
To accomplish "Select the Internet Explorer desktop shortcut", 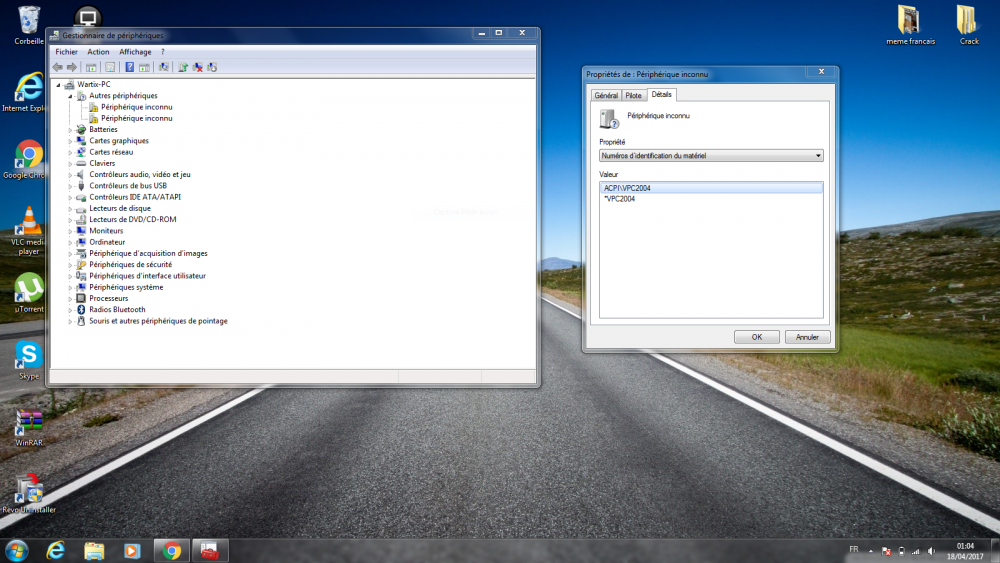I will (26, 92).
